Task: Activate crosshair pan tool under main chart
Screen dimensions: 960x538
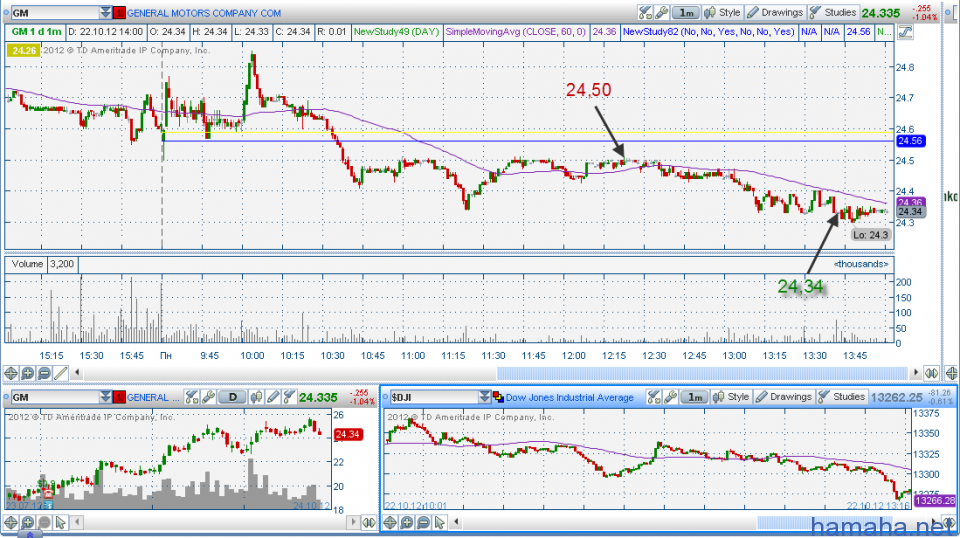Action: 11,373
